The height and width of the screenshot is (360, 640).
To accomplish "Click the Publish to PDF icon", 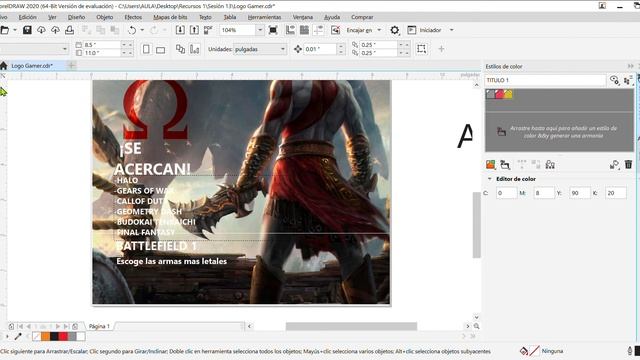I will (208, 30).
